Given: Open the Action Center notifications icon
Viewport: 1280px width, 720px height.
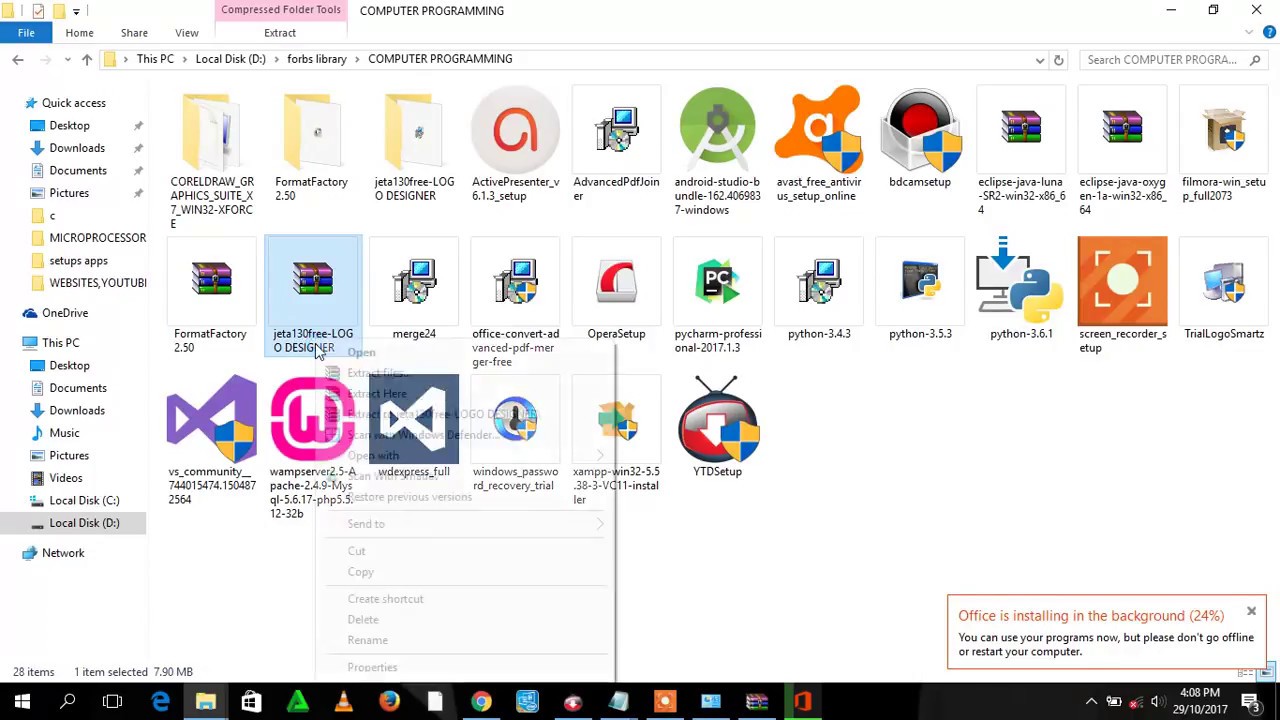Looking at the screenshot, I should tap(1251, 702).
